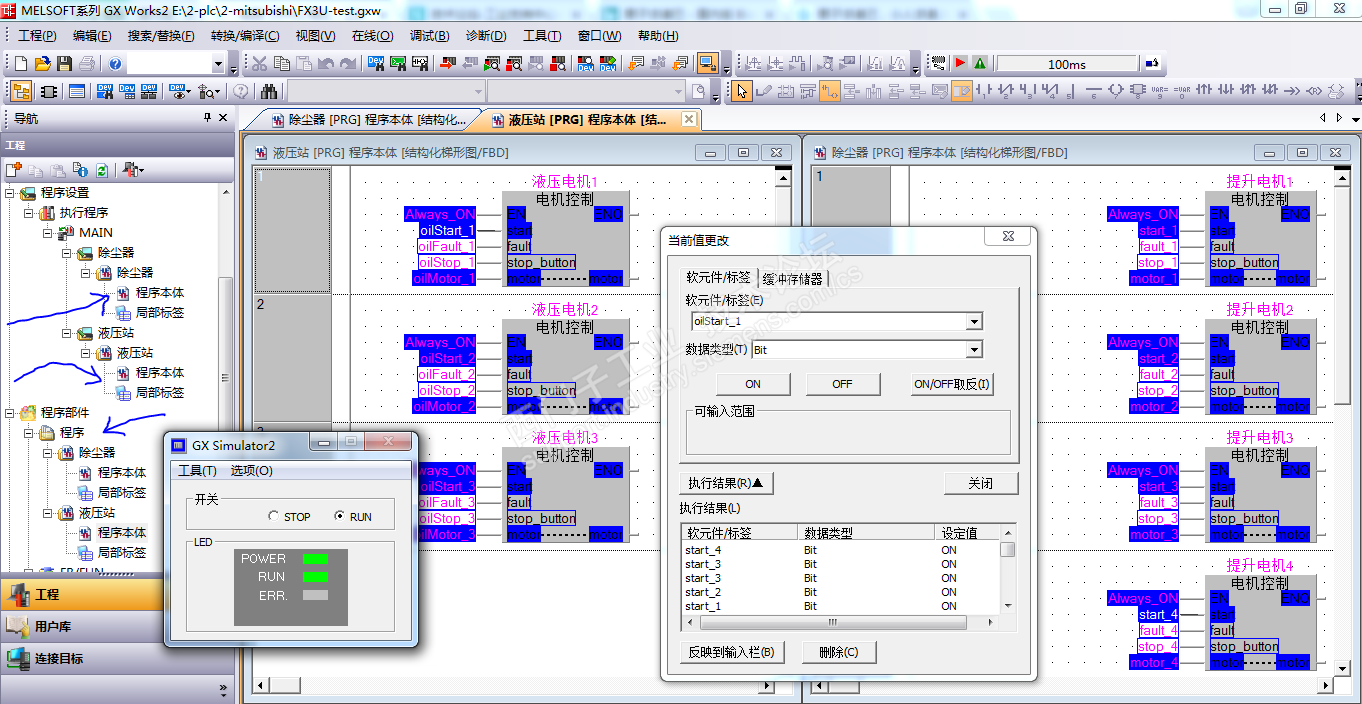Collapse the 程序设置 tree node
1362x704 pixels.
tap(11, 193)
